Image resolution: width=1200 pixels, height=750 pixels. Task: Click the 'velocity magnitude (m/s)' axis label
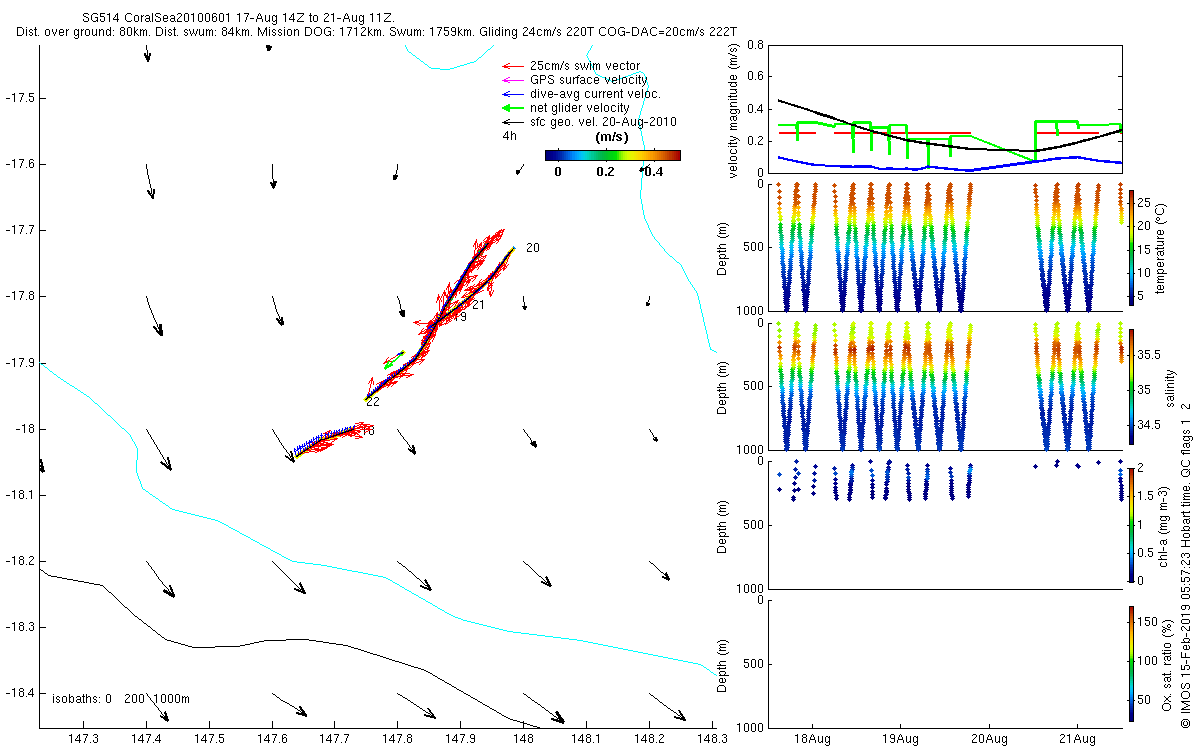click(734, 110)
